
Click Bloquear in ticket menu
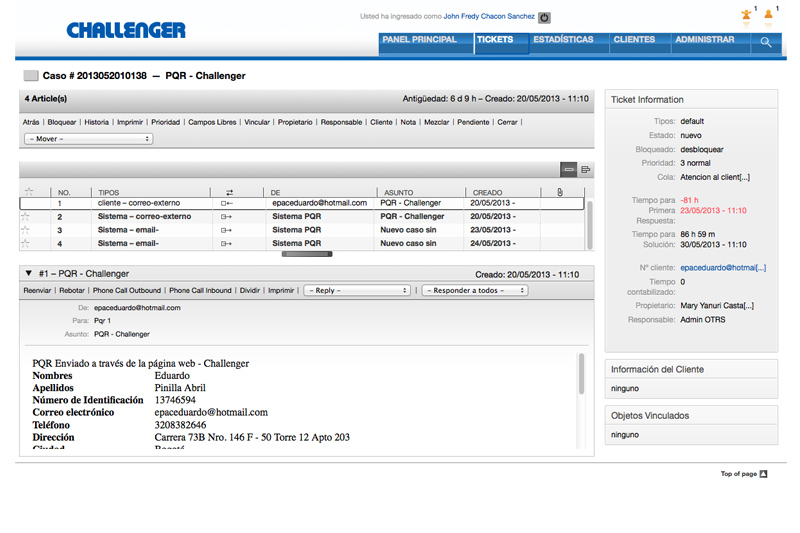pyautogui.click(x=62, y=122)
